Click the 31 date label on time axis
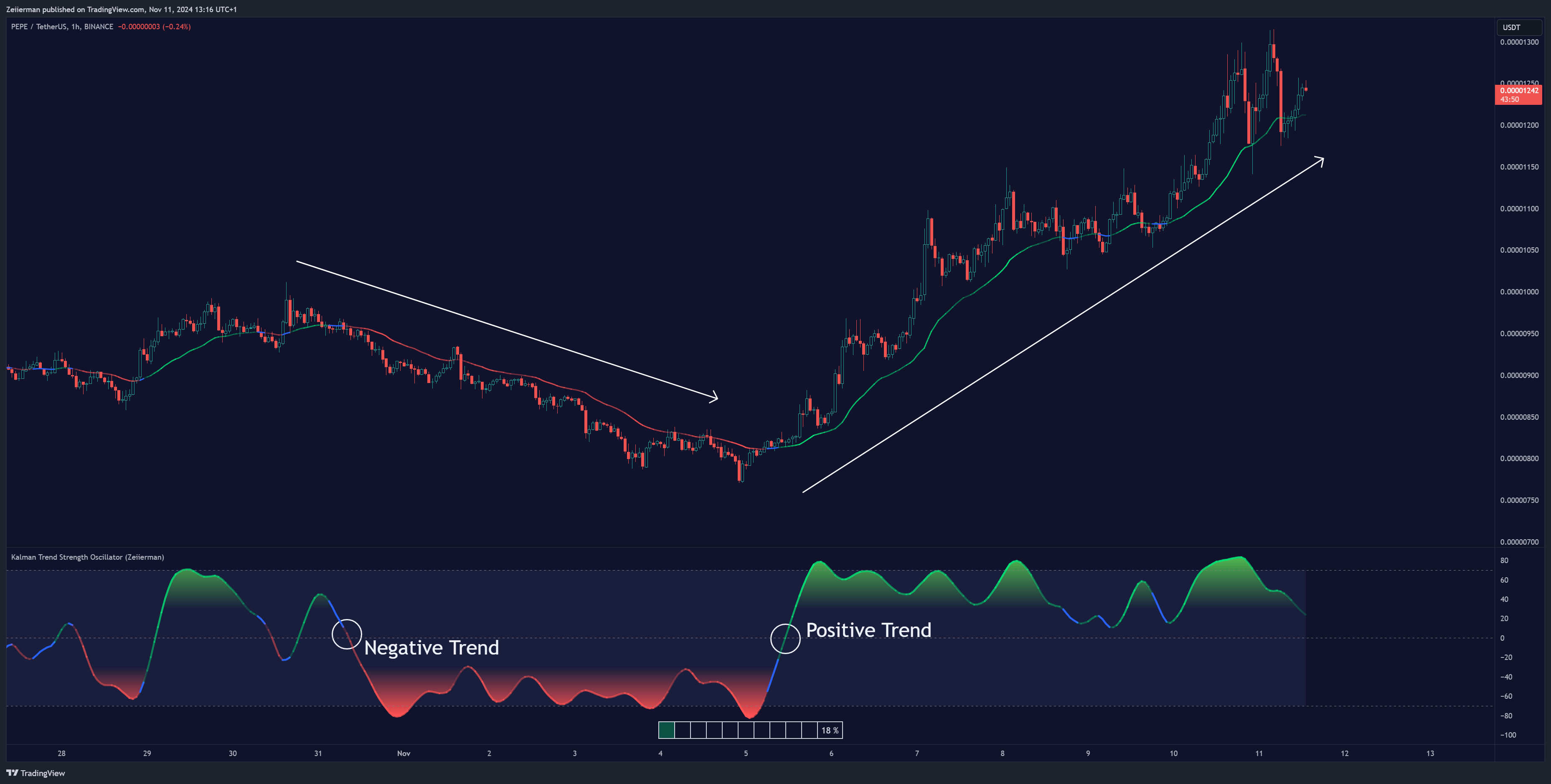The image size is (1551, 784). coord(318,753)
